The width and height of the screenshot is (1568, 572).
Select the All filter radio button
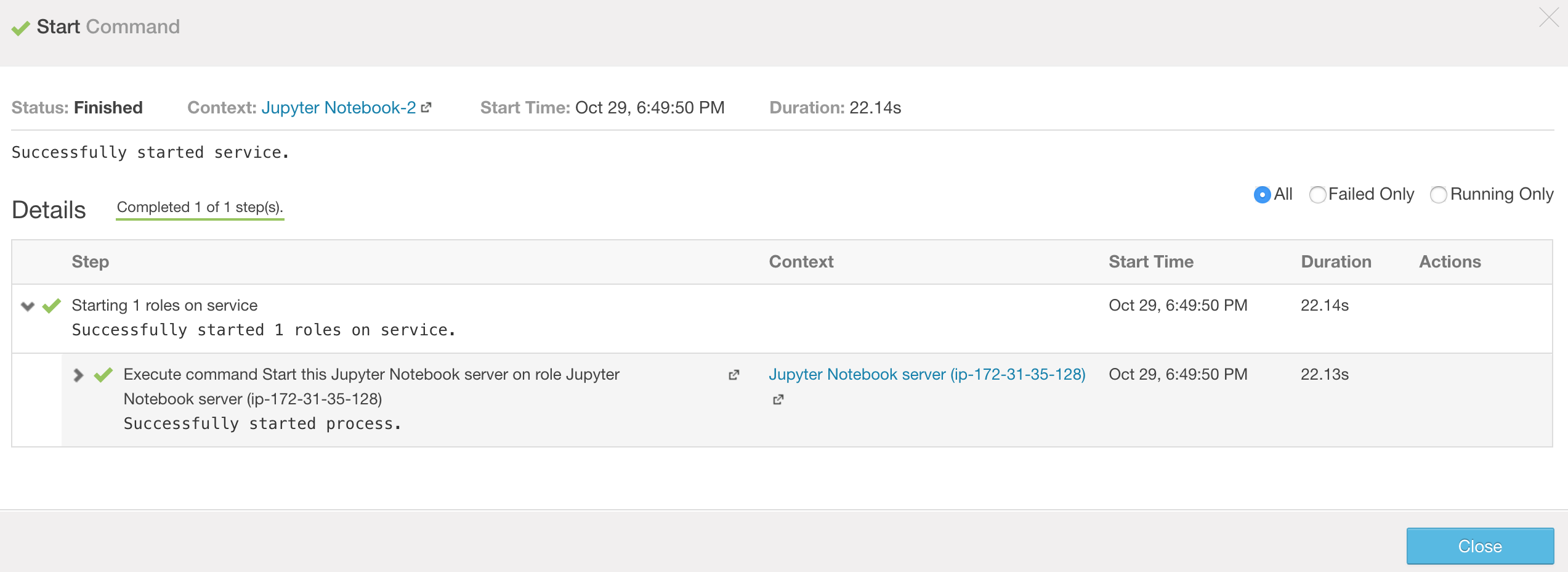pos(1262,195)
